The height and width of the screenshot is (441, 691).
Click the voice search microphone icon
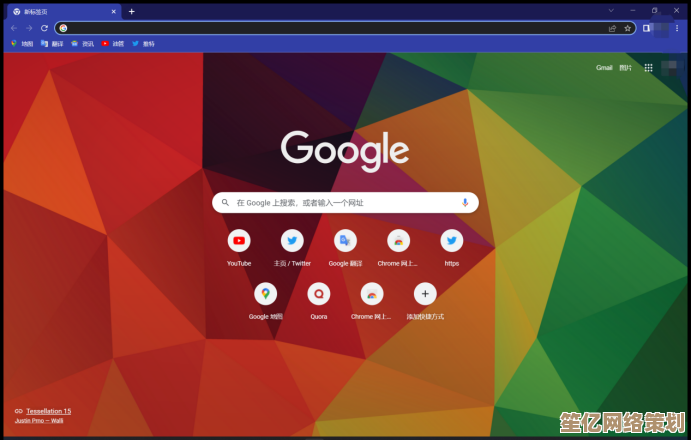click(465, 202)
